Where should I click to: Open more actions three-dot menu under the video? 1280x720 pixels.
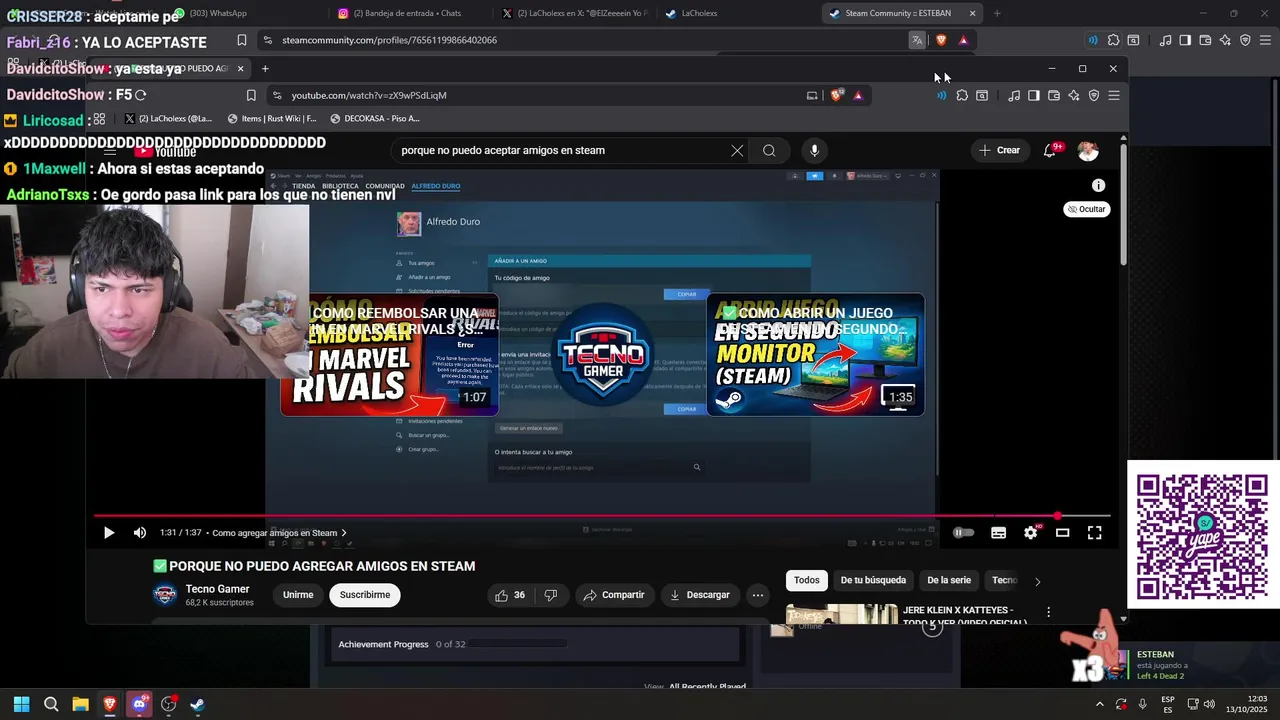click(758, 595)
